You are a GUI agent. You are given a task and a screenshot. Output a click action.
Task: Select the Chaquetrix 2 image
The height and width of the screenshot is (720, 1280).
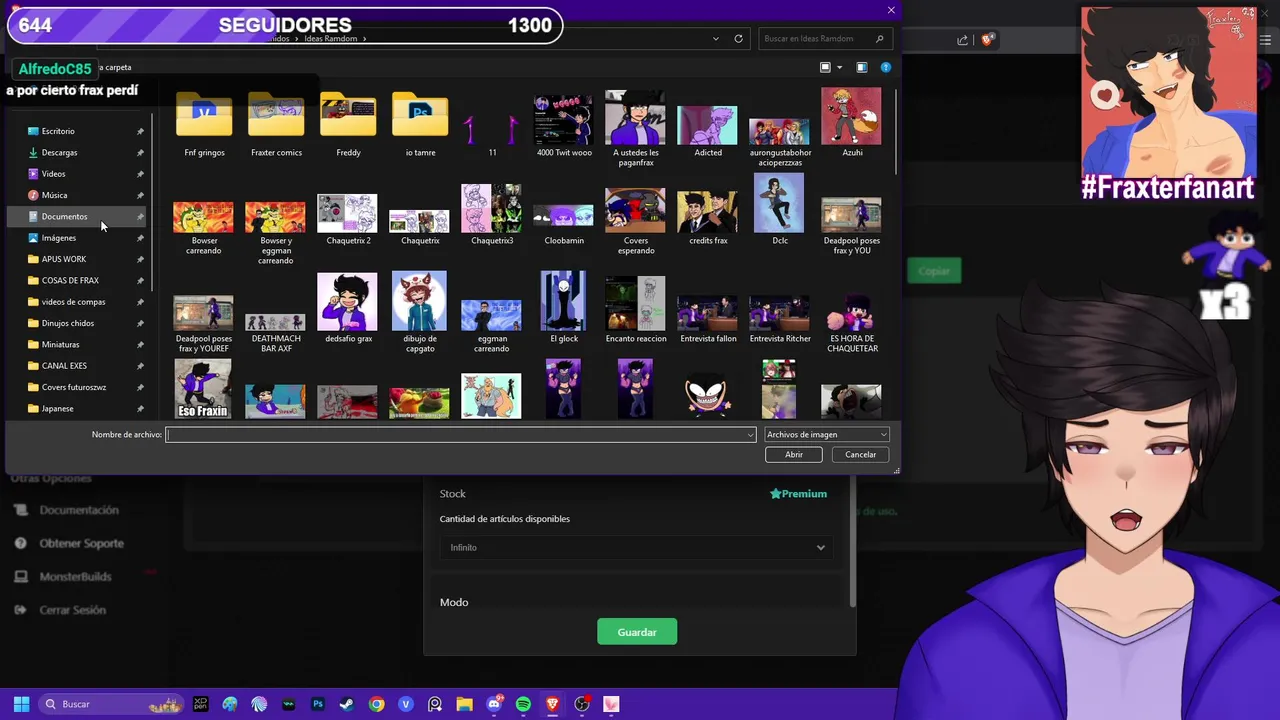(x=348, y=220)
